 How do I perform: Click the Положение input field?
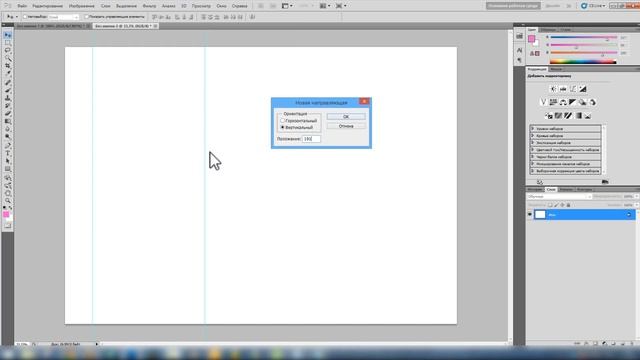(311, 139)
